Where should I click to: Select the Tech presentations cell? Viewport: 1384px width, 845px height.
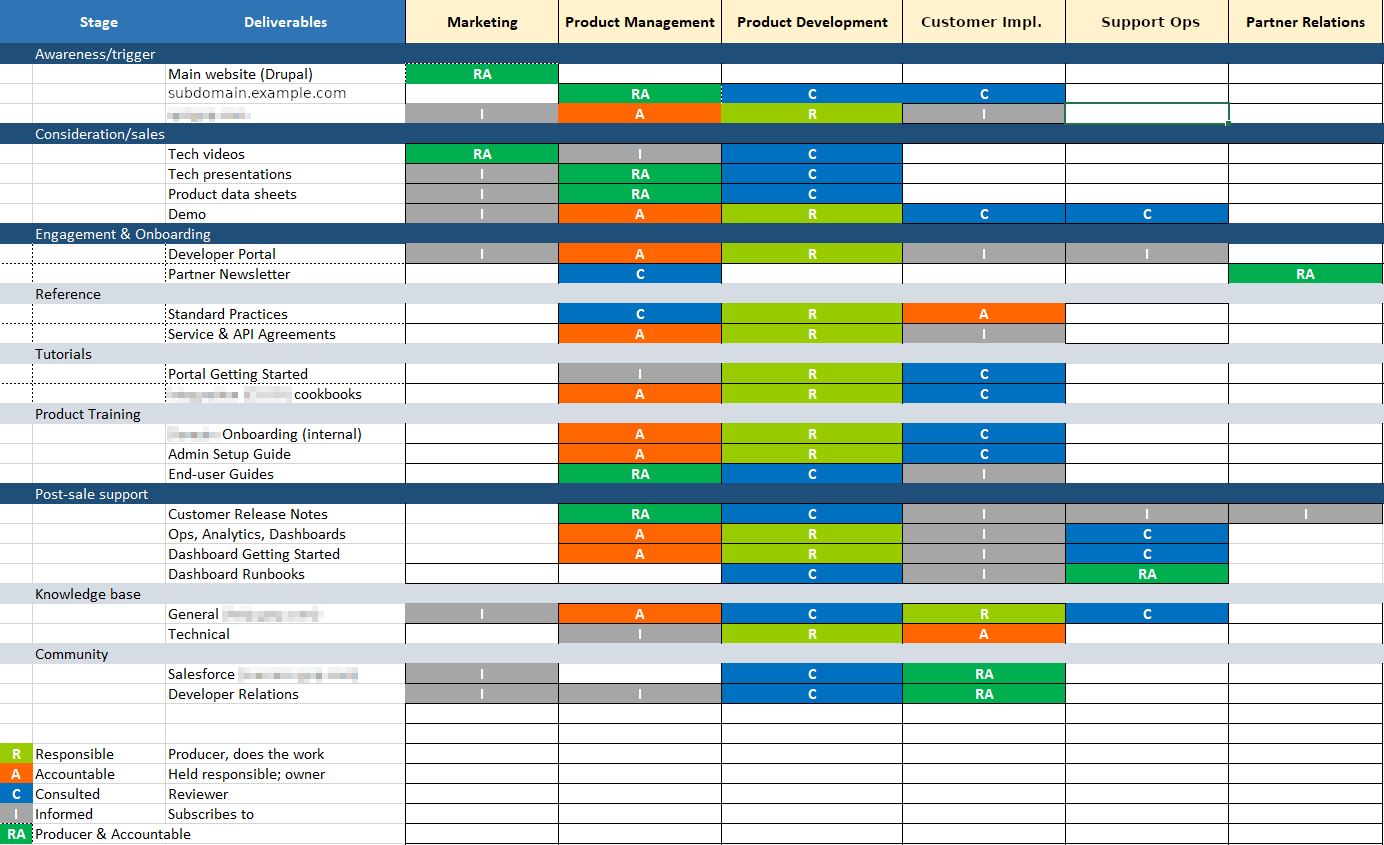coord(285,174)
